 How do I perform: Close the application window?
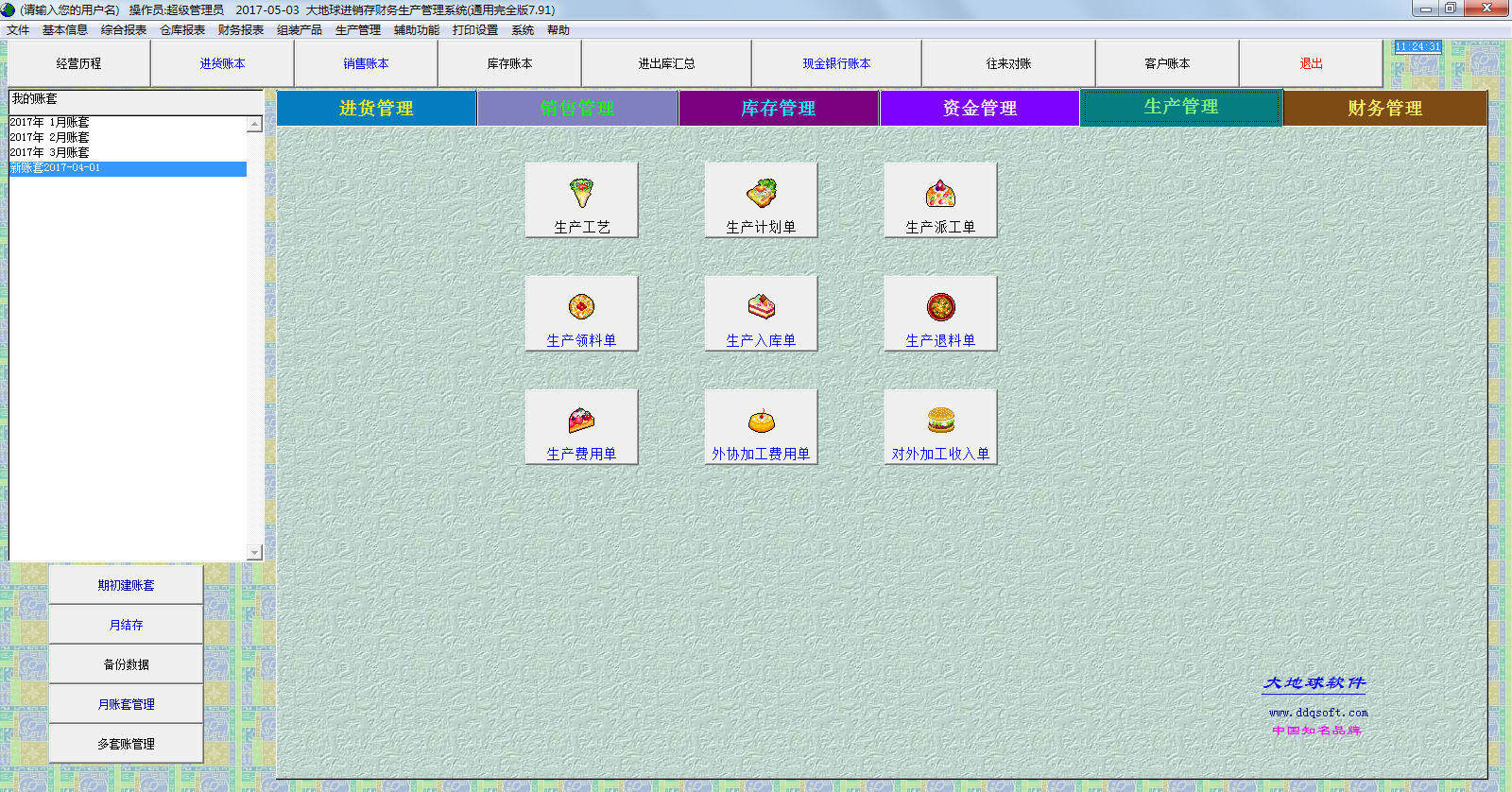pyautogui.click(x=1486, y=9)
